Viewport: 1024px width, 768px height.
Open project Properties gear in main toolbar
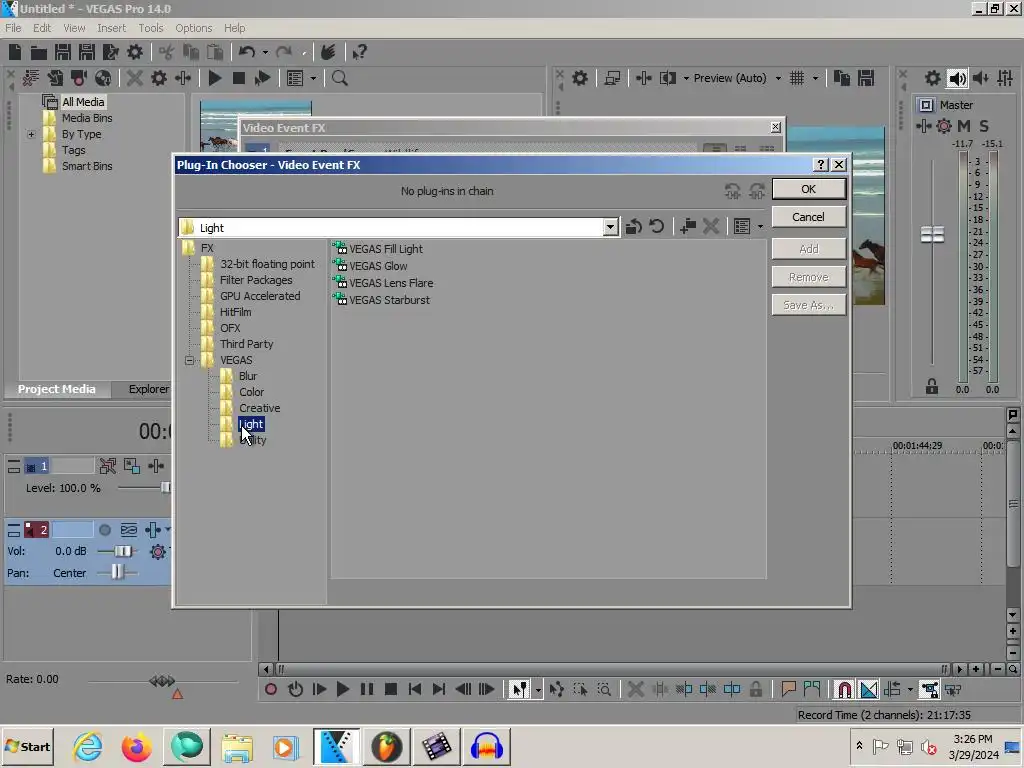tap(135, 52)
